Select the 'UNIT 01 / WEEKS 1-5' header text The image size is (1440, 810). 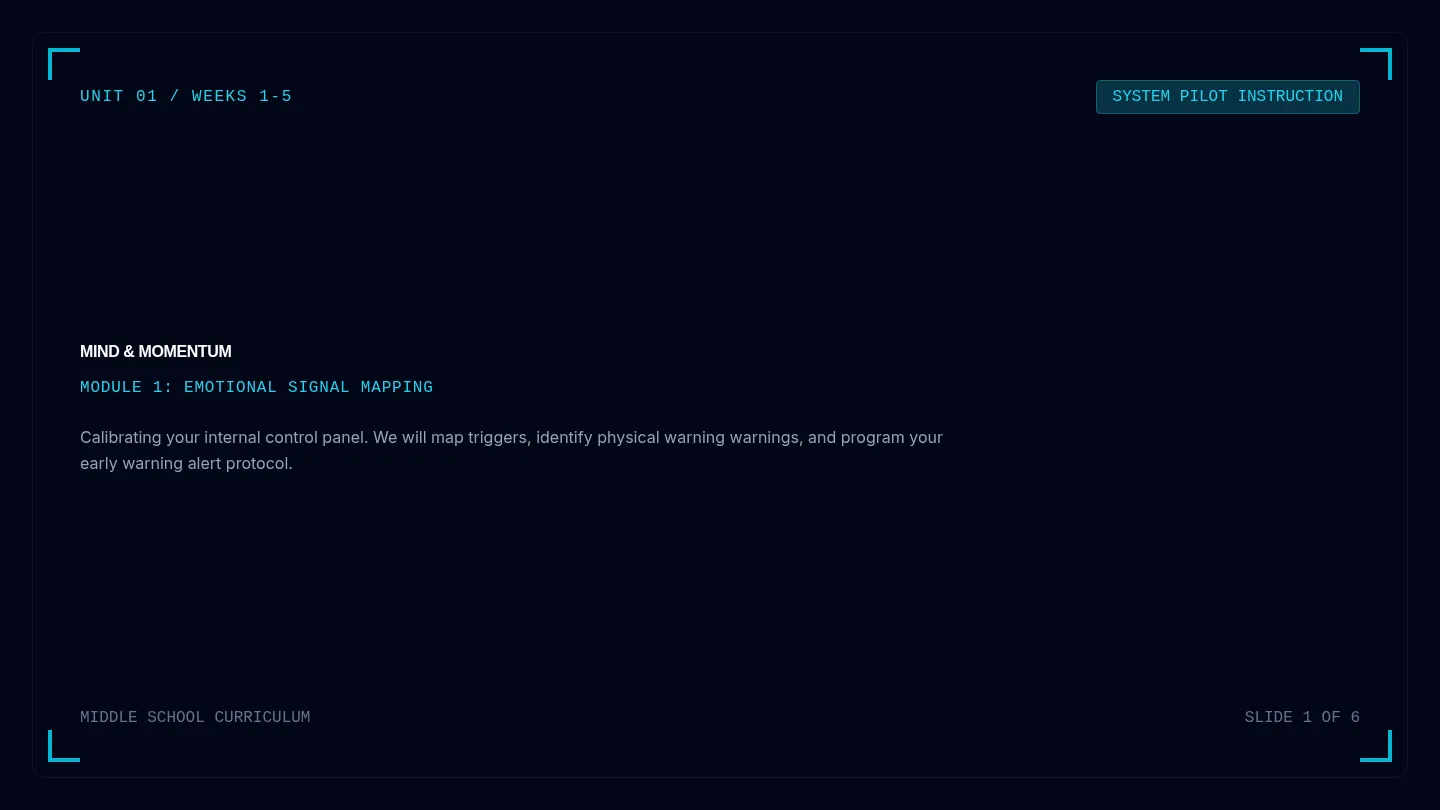pyautogui.click(x=186, y=97)
